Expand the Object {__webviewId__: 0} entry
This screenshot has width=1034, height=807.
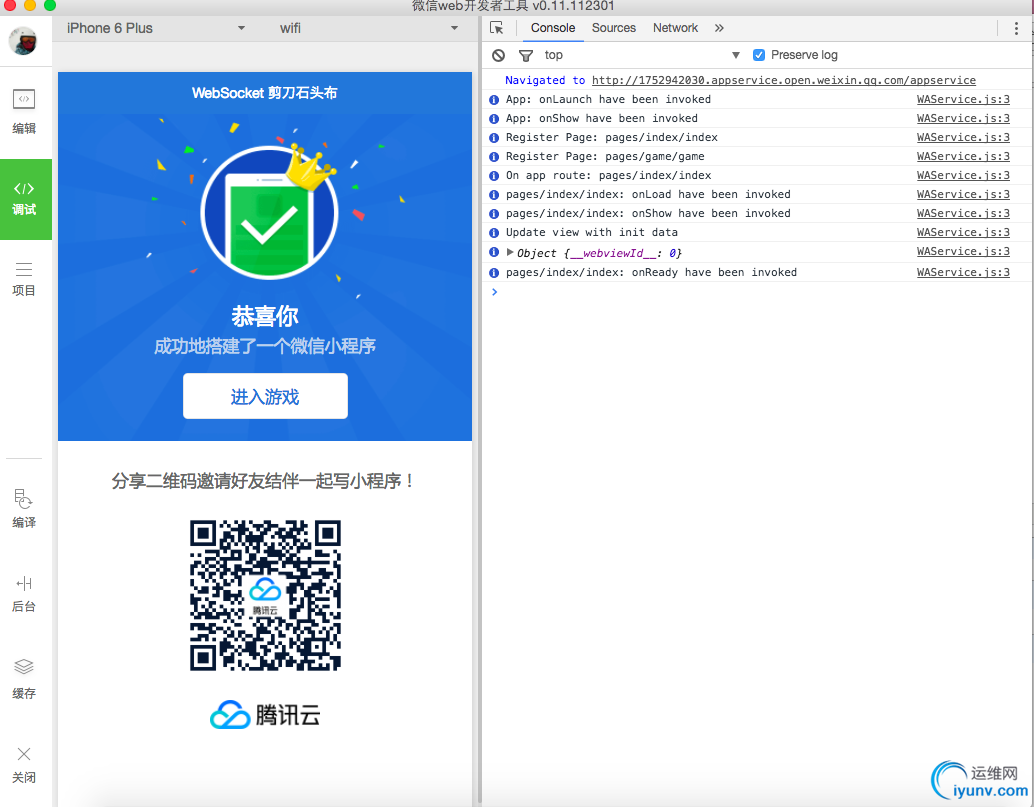point(510,252)
